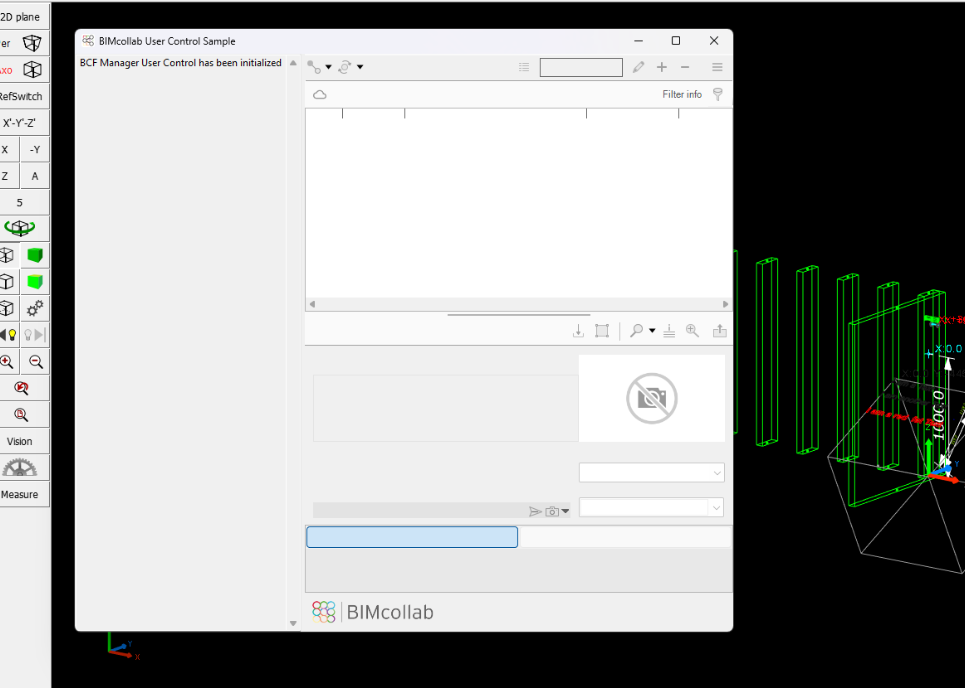Viewport: 965px width, 688px height.
Task: Click 'BCF Manager User Control has been initialized'
Action: point(180,63)
